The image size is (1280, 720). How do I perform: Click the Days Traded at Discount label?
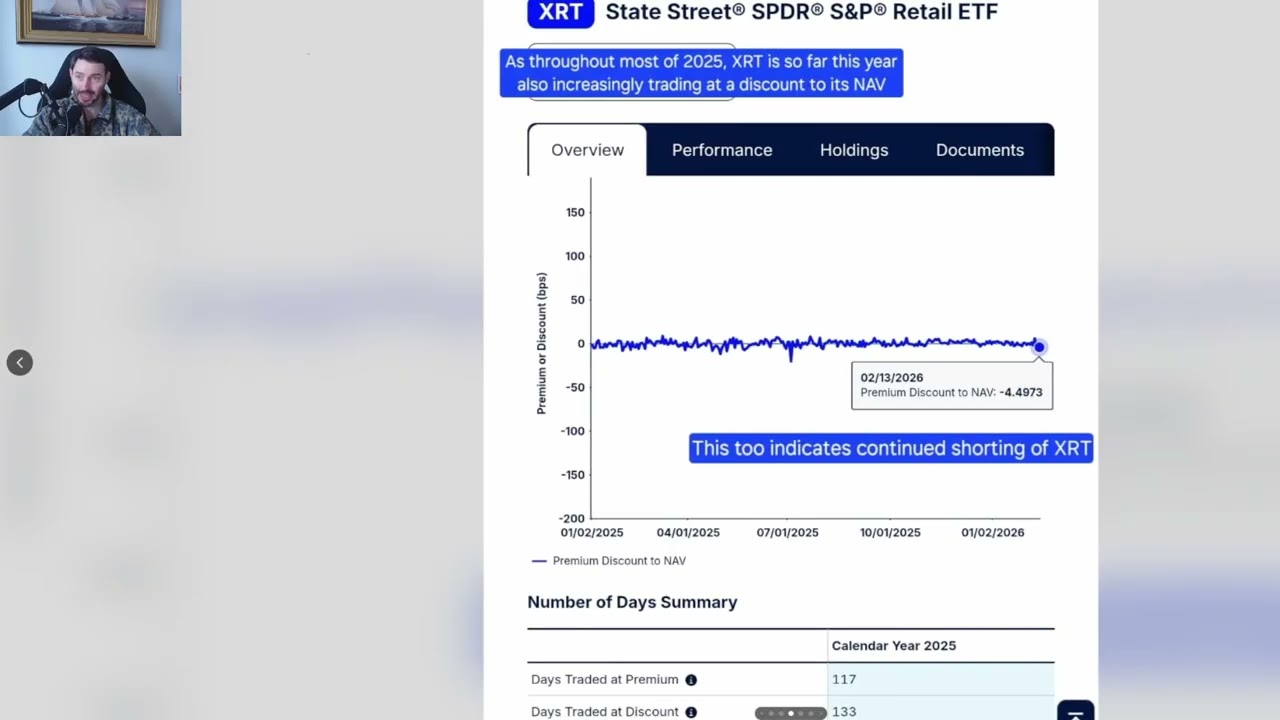(604, 712)
